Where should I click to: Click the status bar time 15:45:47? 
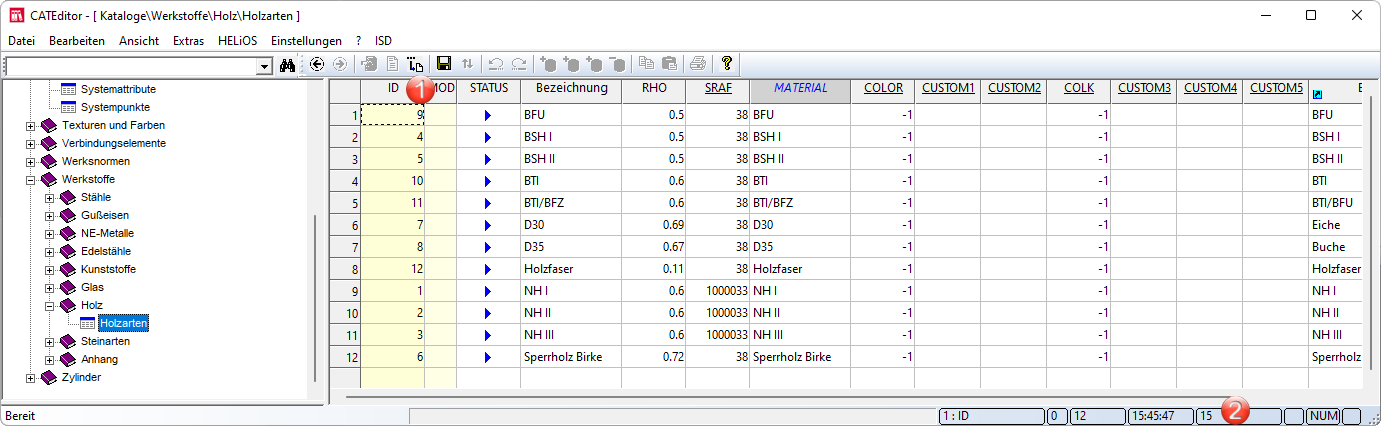[x=1158, y=415]
